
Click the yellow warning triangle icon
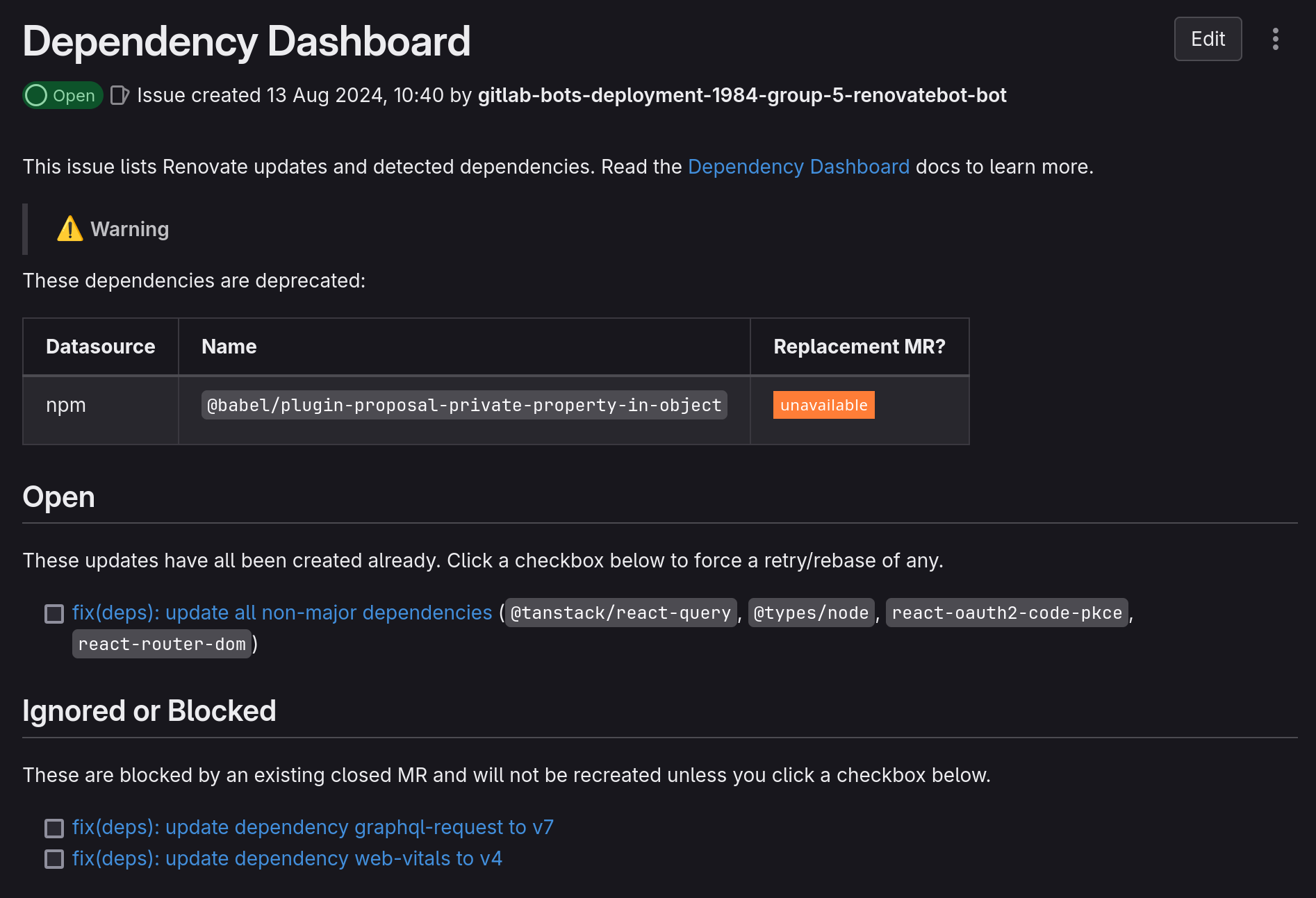[69, 228]
